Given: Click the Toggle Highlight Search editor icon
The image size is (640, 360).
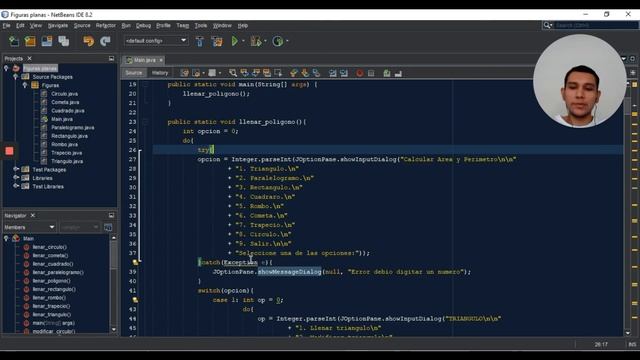Looking at the screenshot, I should [267, 73].
